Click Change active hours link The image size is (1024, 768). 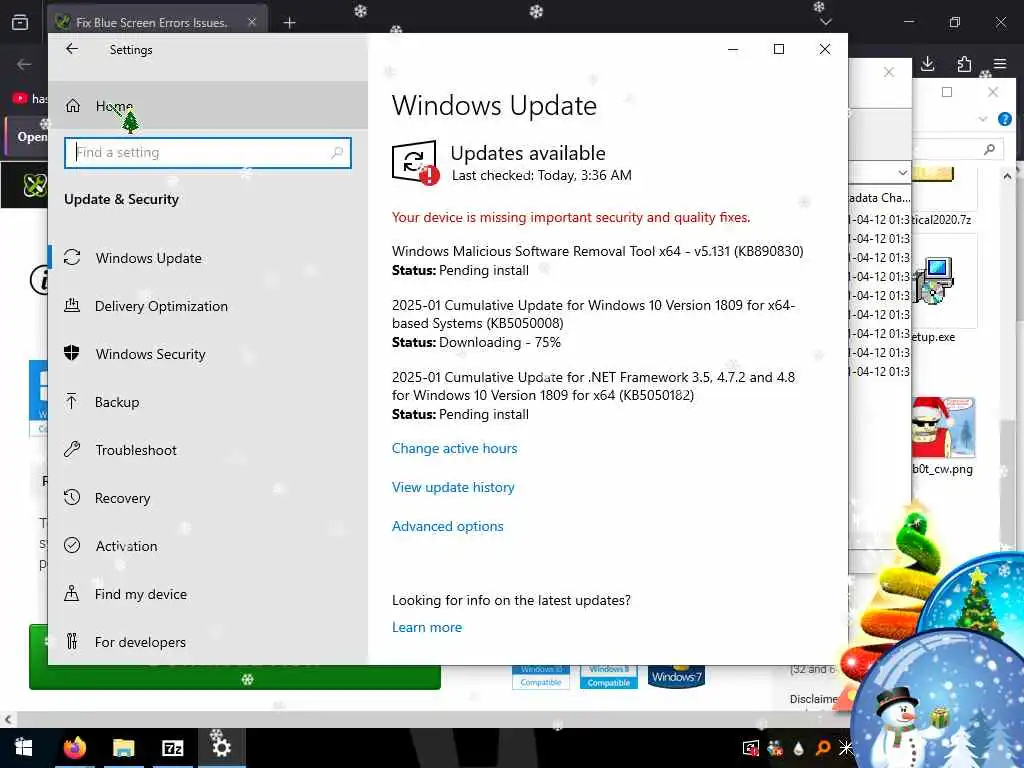(455, 449)
